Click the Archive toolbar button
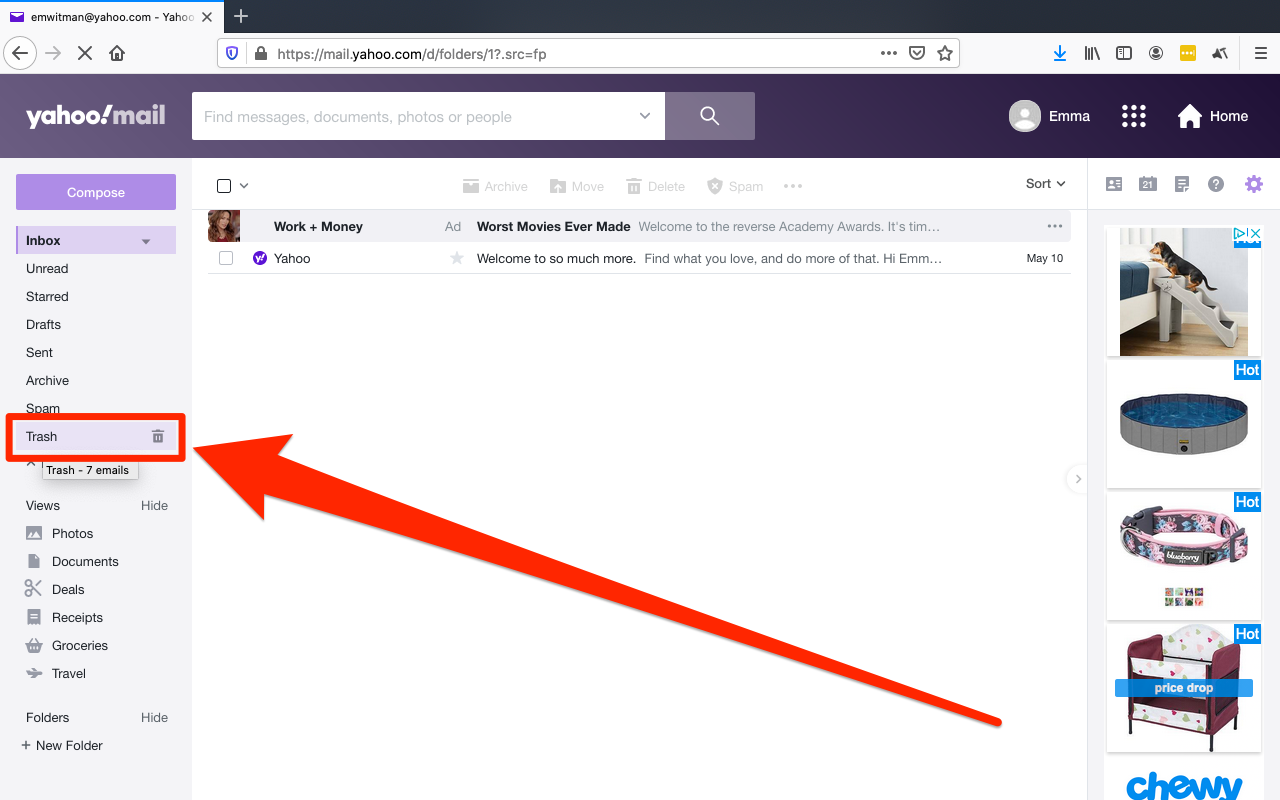 coord(495,186)
